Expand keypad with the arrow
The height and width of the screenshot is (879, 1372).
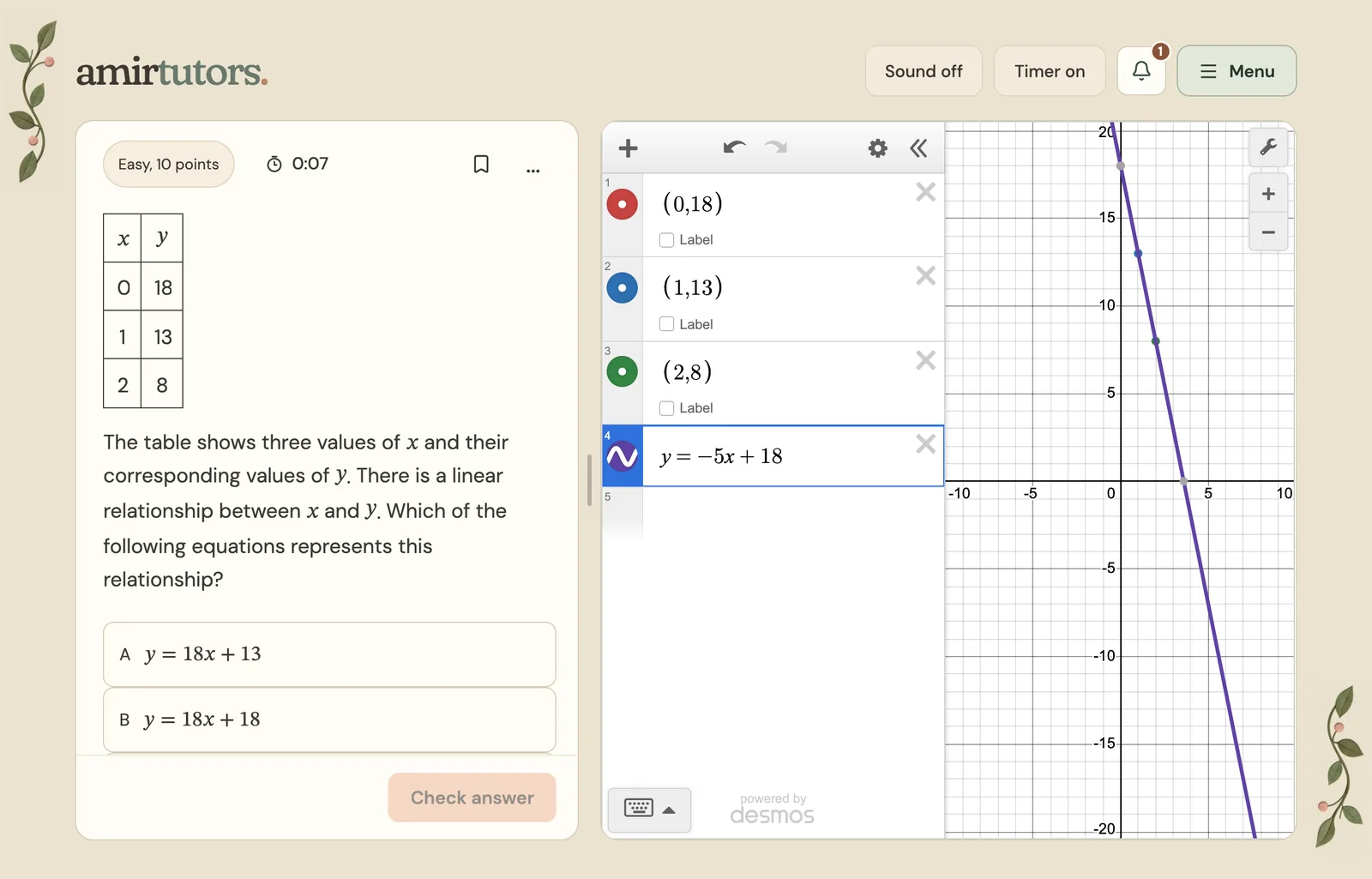pyautogui.click(x=669, y=810)
